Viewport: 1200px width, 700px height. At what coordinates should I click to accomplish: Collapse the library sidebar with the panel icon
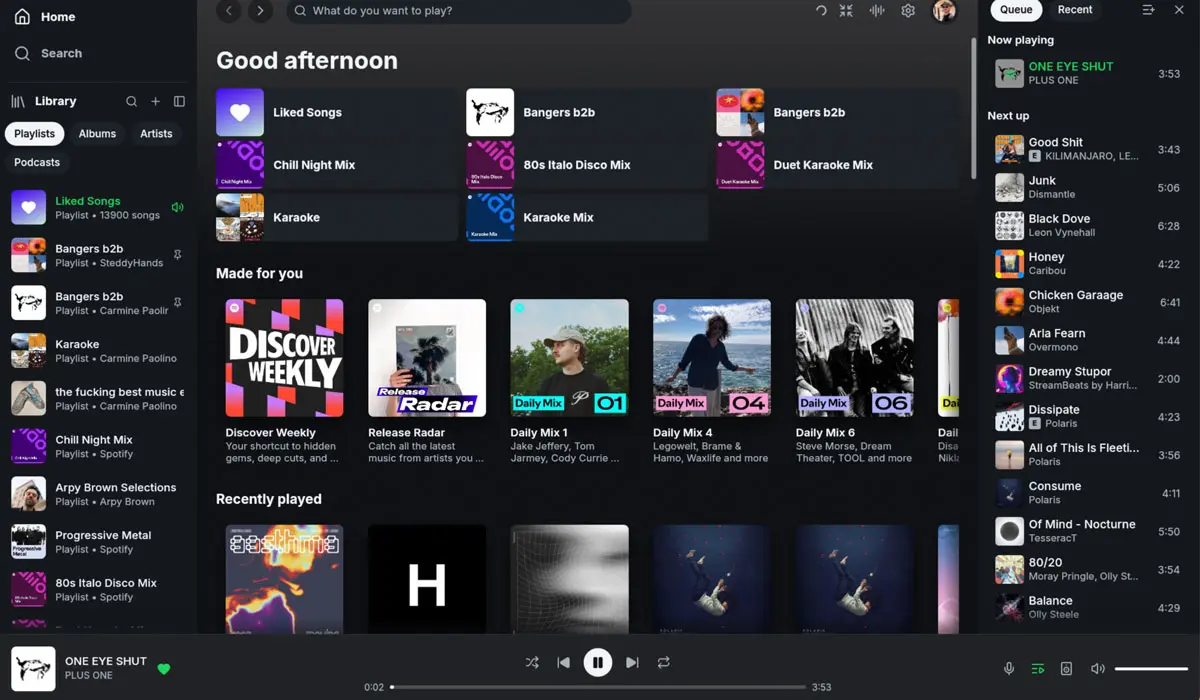point(179,101)
